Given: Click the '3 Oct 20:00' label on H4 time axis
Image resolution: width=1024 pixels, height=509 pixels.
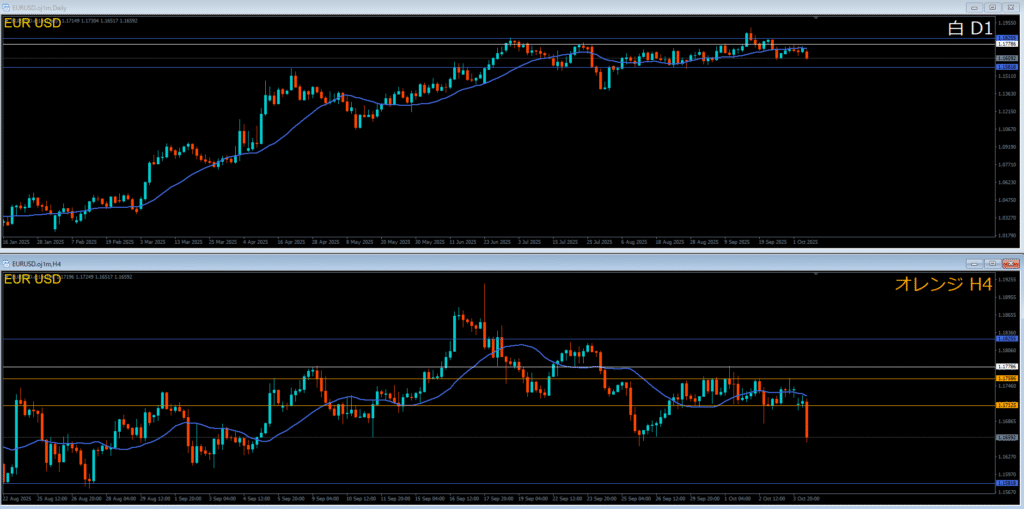Looking at the screenshot, I should coord(807,499).
